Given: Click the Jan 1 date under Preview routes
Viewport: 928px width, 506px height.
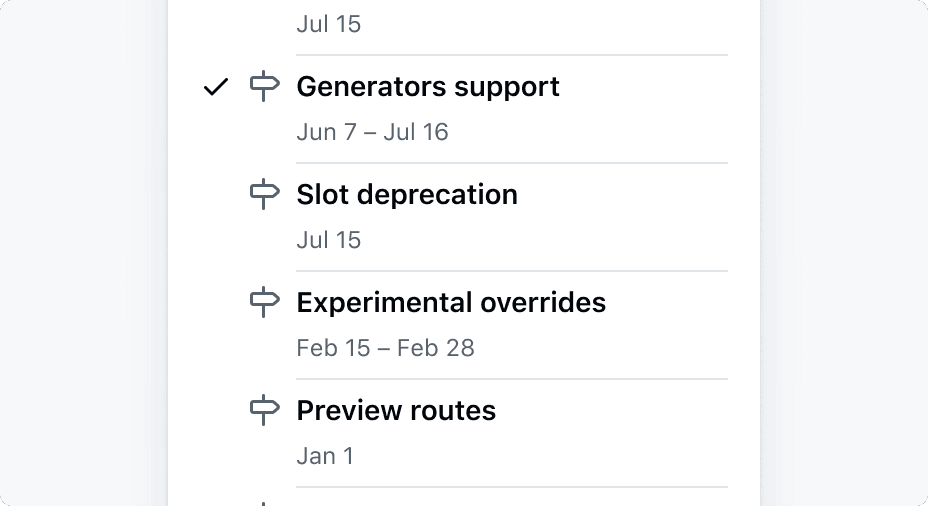Looking at the screenshot, I should [x=325, y=456].
